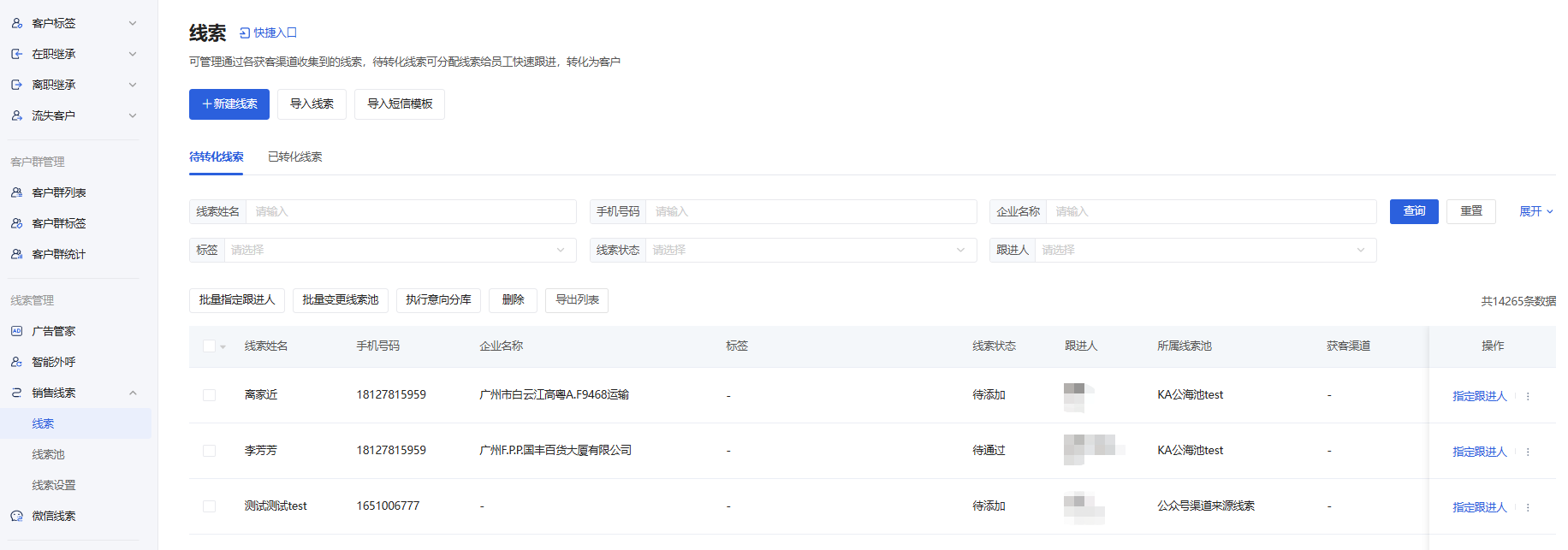This screenshot has width=1568, height=550.
Task: Click the 快捷入口 icon next to title
Action: coord(244,33)
